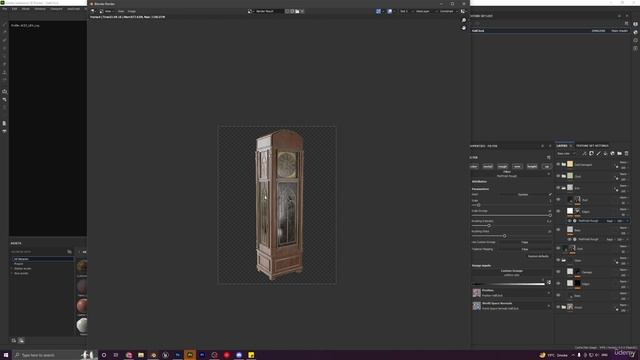
Task: Open the Window menu in Substance Painter
Action: click(x=40, y=9)
